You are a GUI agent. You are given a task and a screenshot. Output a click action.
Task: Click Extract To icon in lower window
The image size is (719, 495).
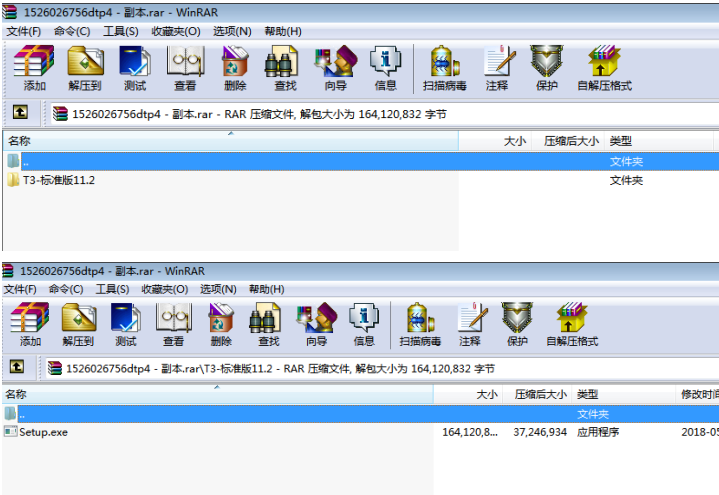click(x=78, y=324)
